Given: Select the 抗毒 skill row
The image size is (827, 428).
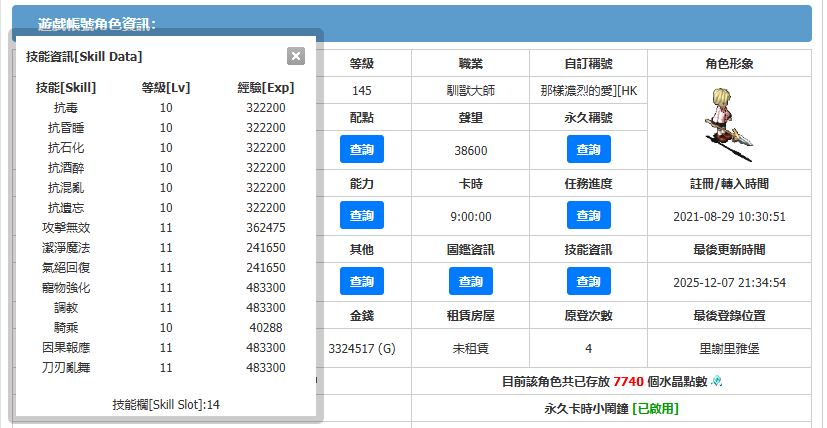Looking at the screenshot, I should point(166,108).
